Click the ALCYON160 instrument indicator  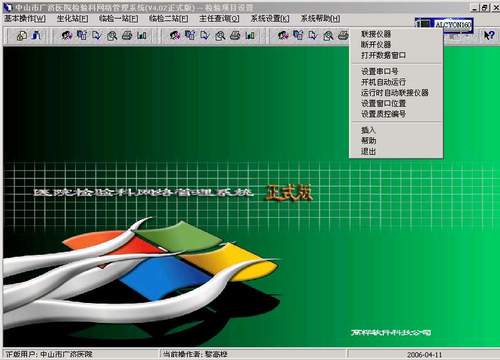click(444, 24)
